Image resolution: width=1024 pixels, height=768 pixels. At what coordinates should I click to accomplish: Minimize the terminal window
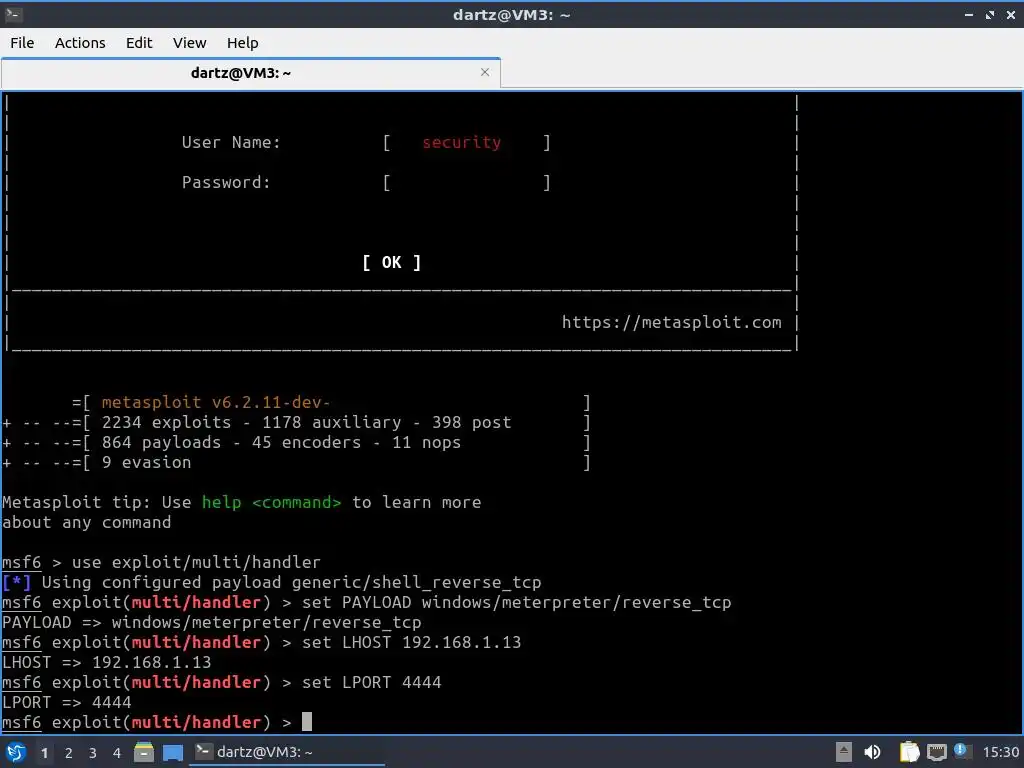969,14
